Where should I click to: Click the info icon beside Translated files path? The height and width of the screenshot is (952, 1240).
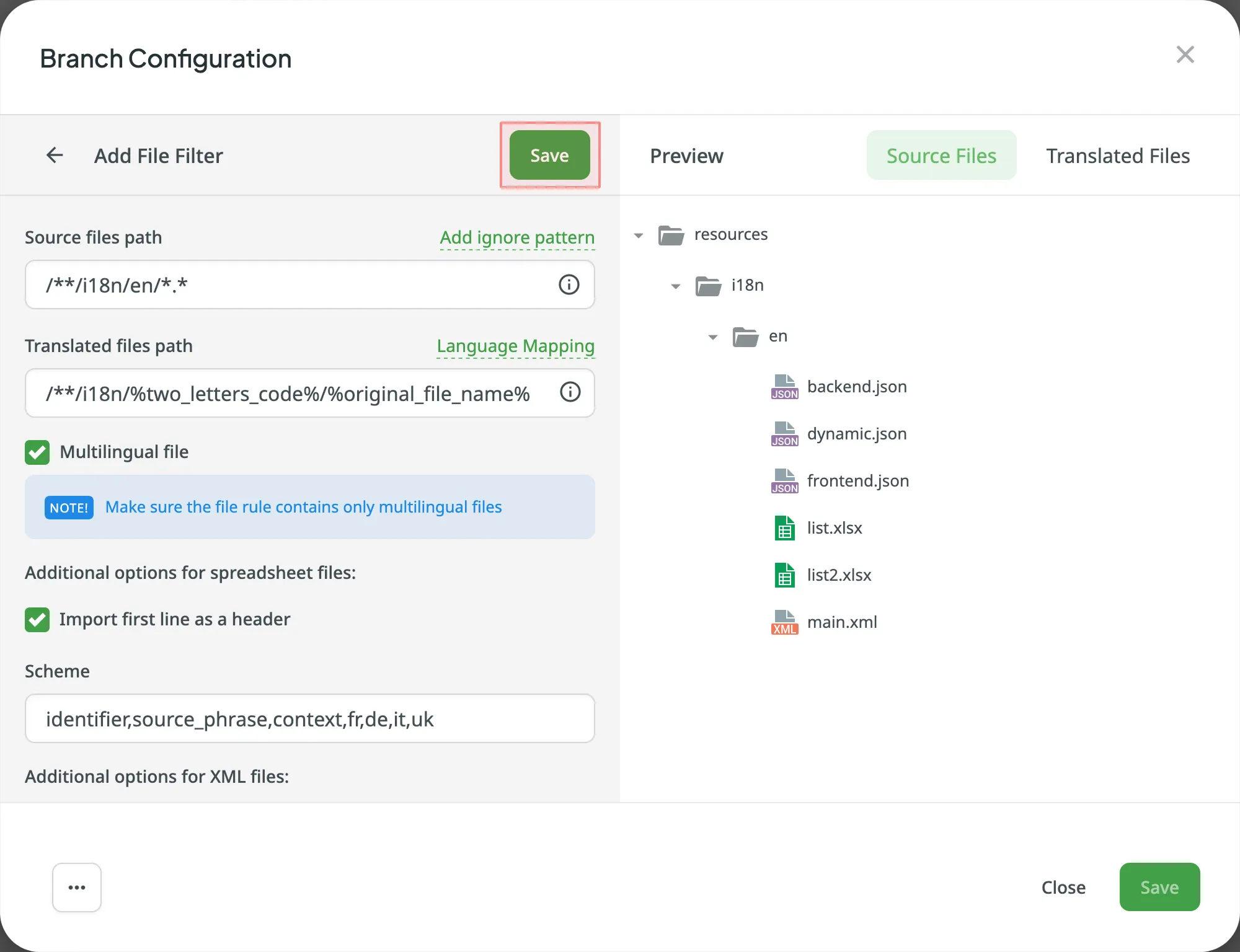[569, 392]
